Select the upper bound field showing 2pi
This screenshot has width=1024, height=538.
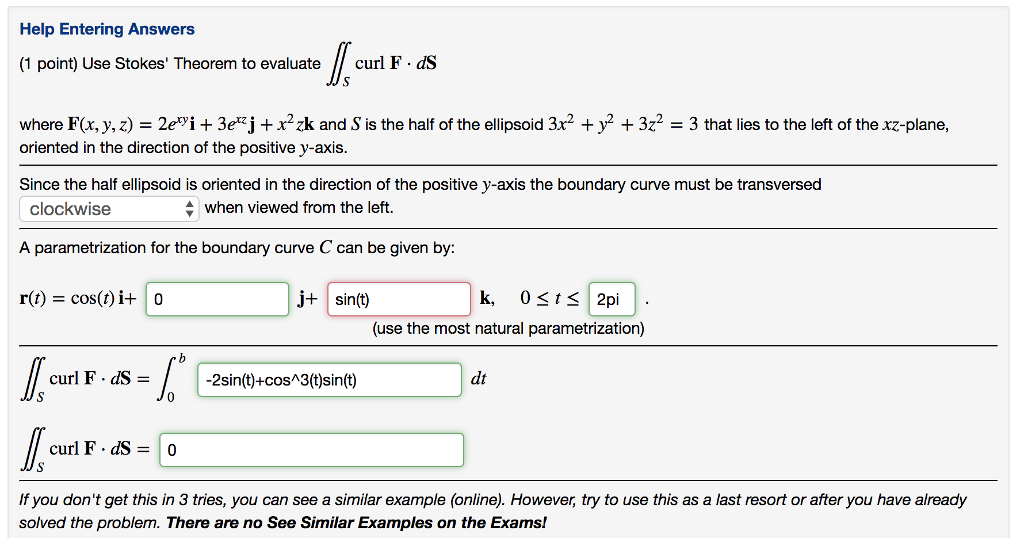(x=611, y=299)
